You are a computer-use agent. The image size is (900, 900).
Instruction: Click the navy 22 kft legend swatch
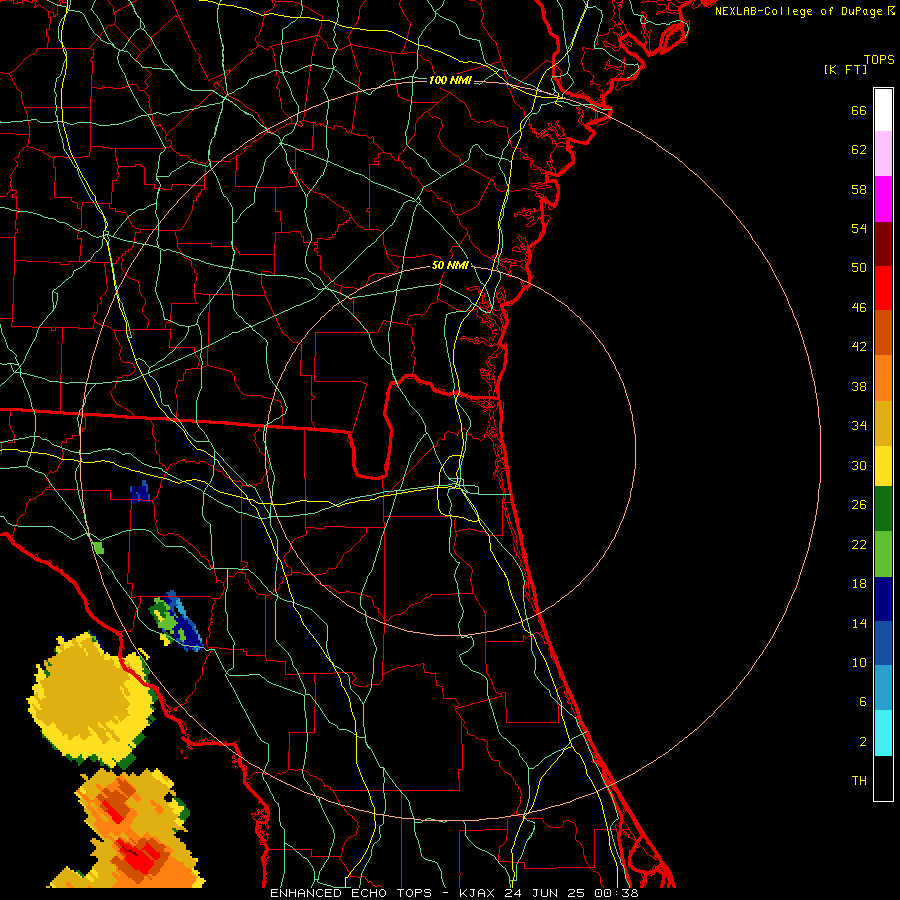(883, 599)
